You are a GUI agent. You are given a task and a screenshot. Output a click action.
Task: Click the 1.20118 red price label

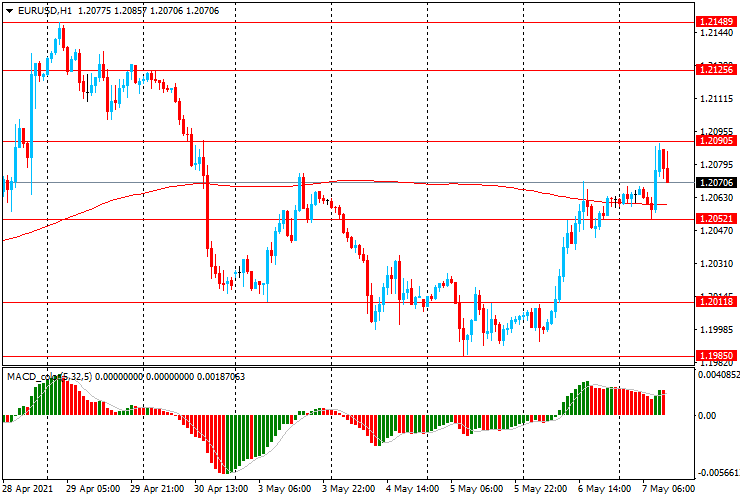[x=716, y=301]
